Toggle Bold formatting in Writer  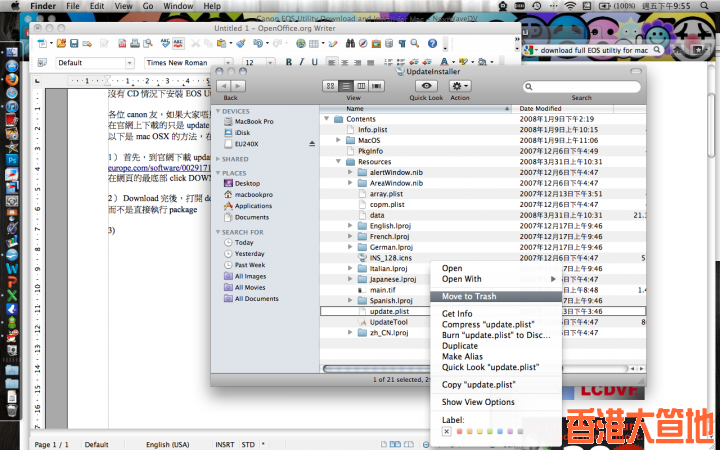coord(289,62)
